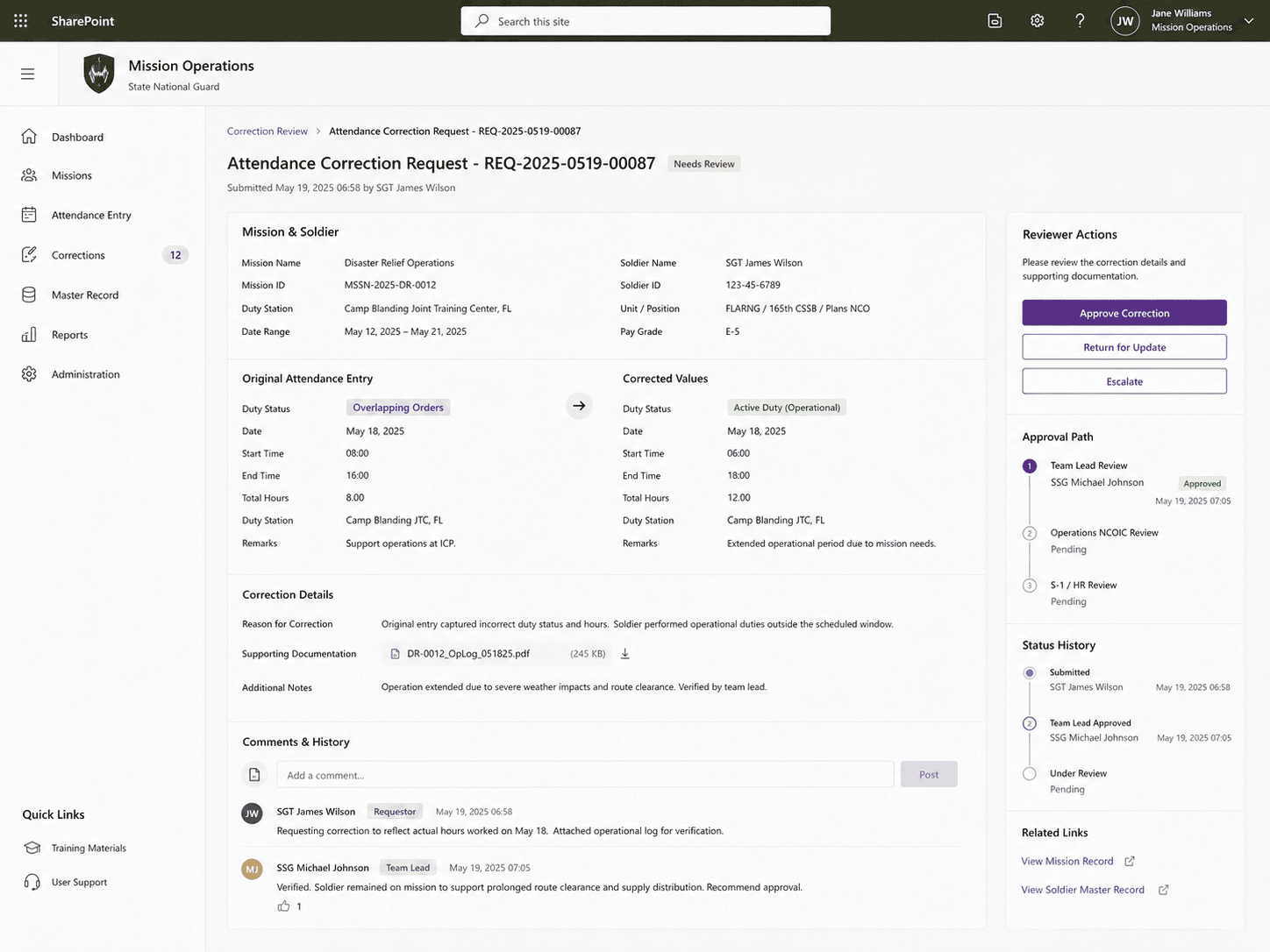Image resolution: width=1270 pixels, height=952 pixels.
Task: Open the Training Materials quick link
Action: click(x=89, y=848)
